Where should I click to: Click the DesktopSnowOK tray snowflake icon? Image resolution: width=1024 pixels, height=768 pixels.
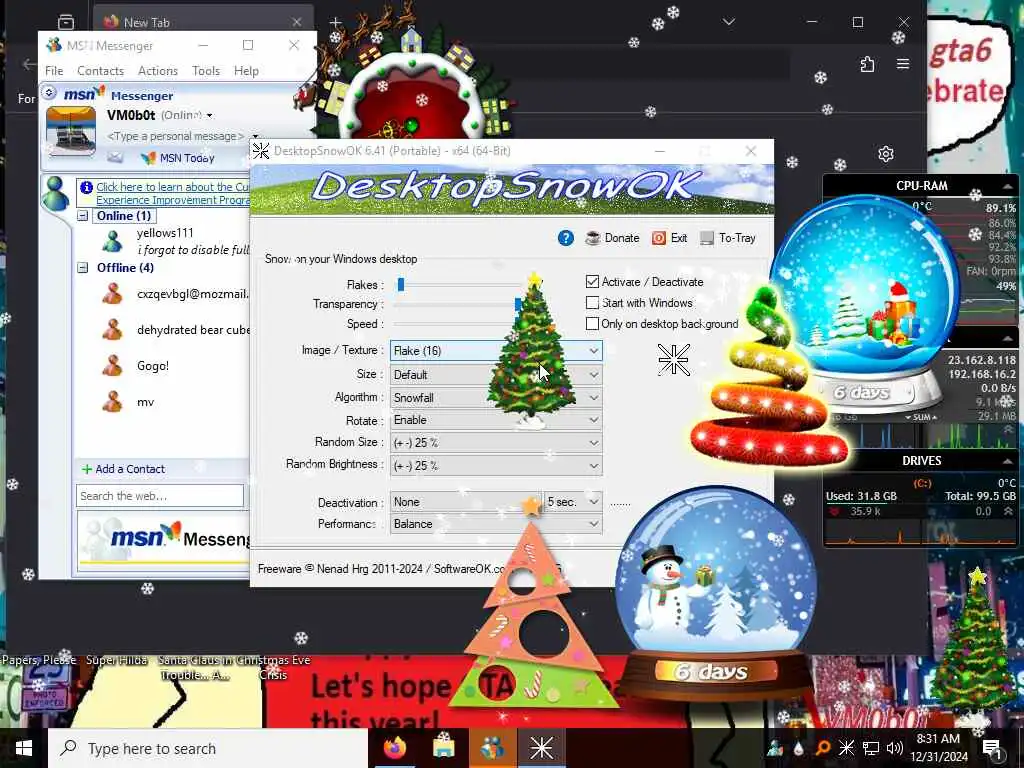(x=846, y=748)
